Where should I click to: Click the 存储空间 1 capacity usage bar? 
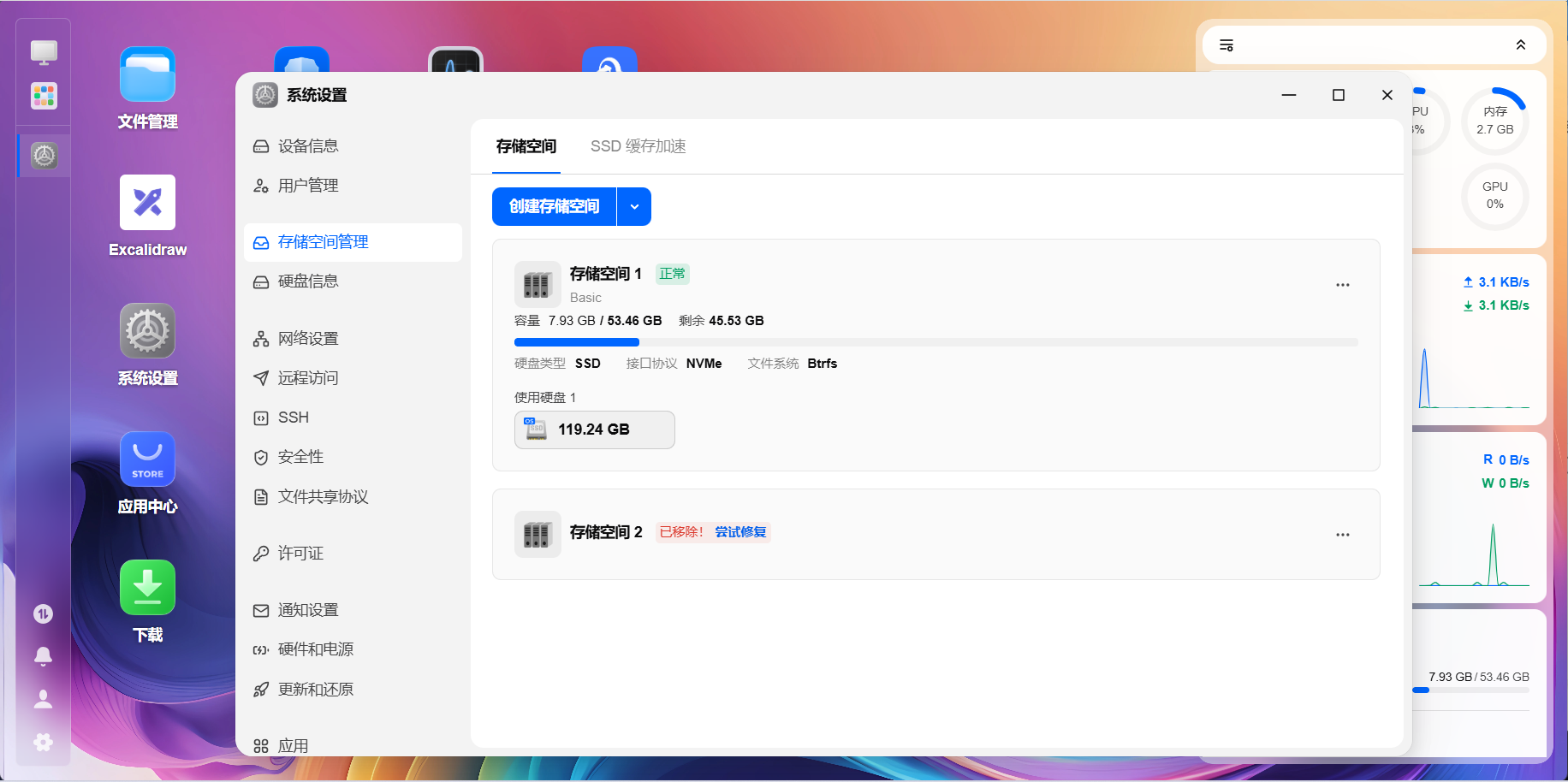935,342
